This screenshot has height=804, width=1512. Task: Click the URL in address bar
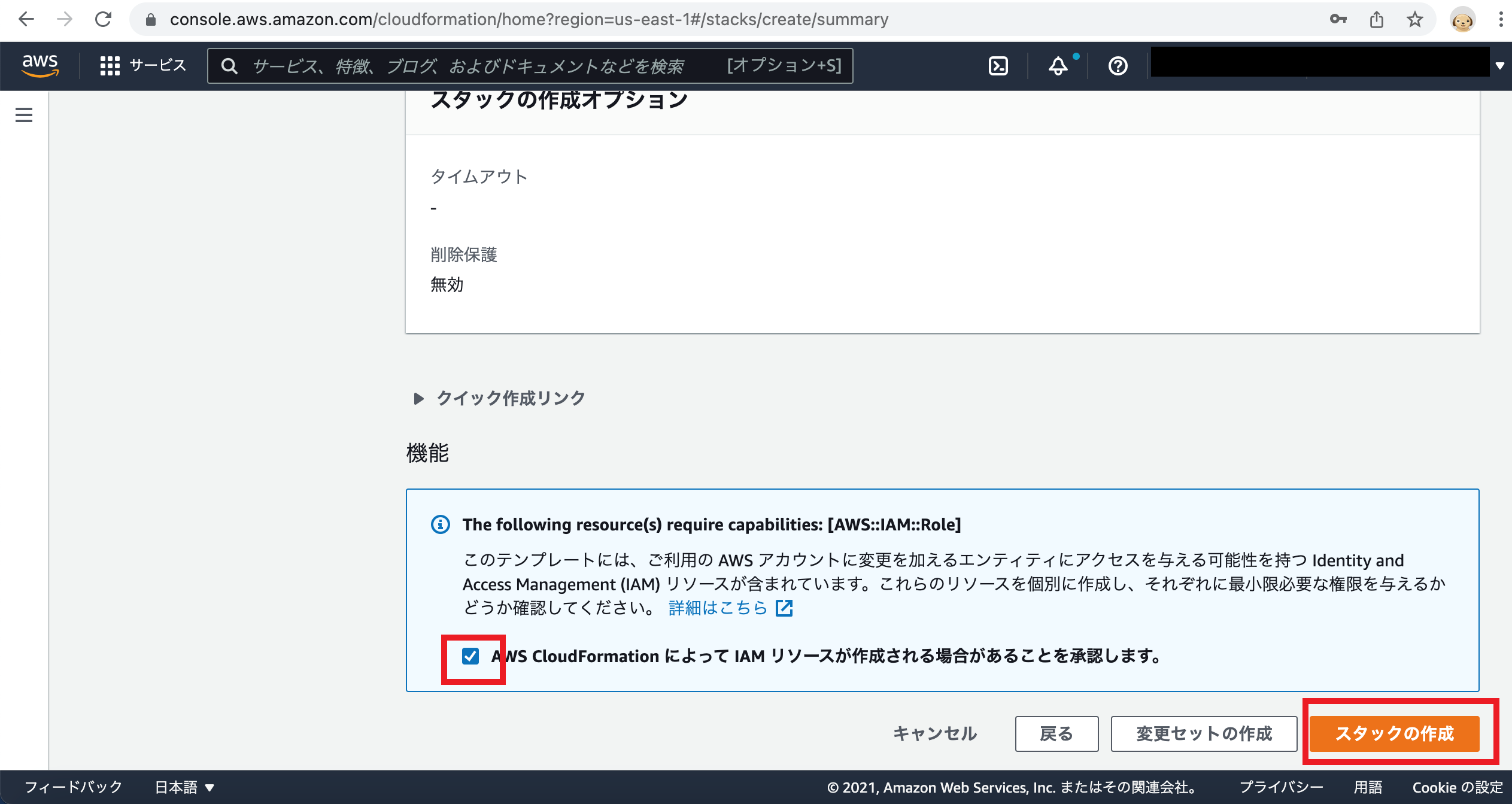coord(529,20)
